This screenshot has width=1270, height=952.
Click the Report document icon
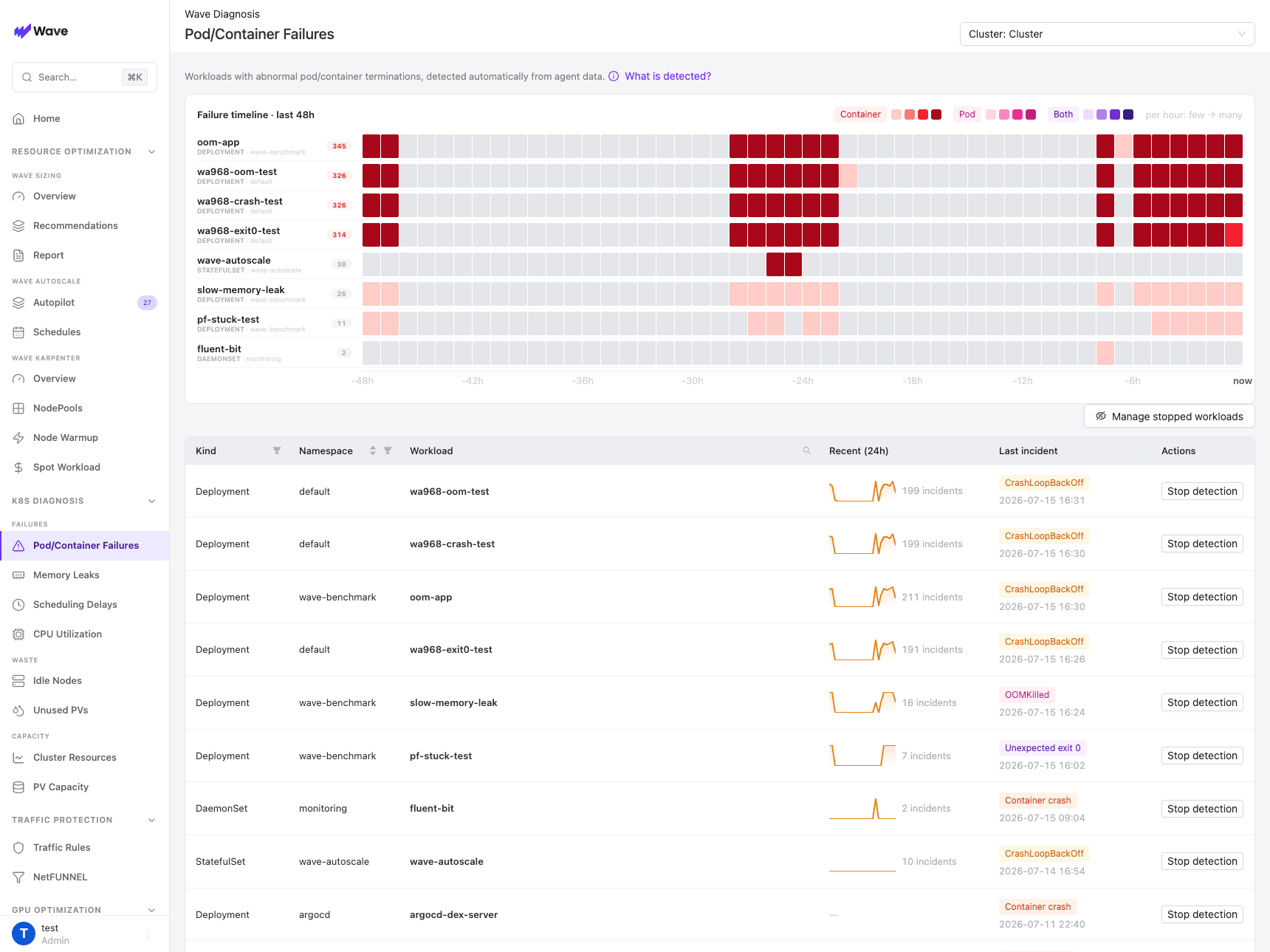pyautogui.click(x=18, y=256)
